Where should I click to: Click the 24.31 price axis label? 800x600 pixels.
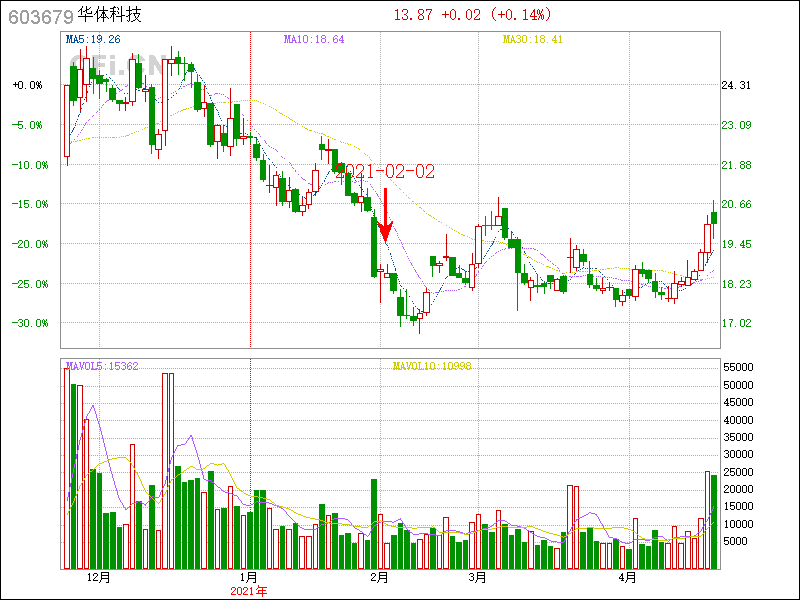(737, 86)
